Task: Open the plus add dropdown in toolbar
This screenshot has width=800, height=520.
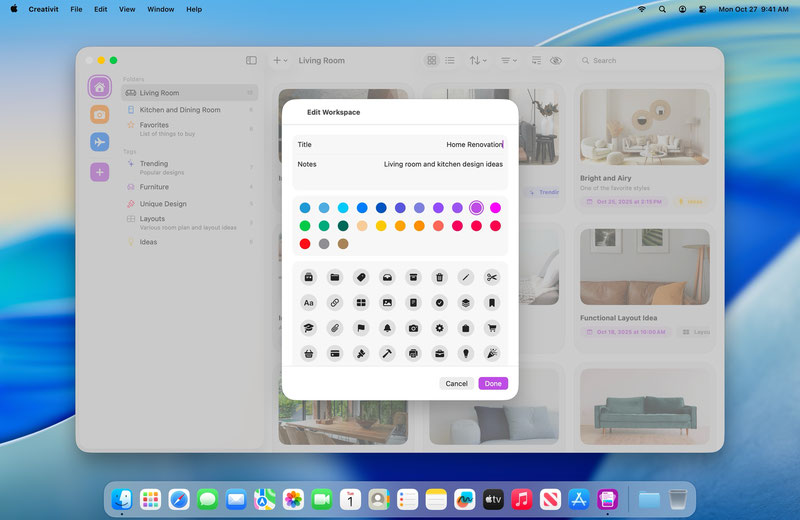Action: pyautogui.click(x=281, y=61)
